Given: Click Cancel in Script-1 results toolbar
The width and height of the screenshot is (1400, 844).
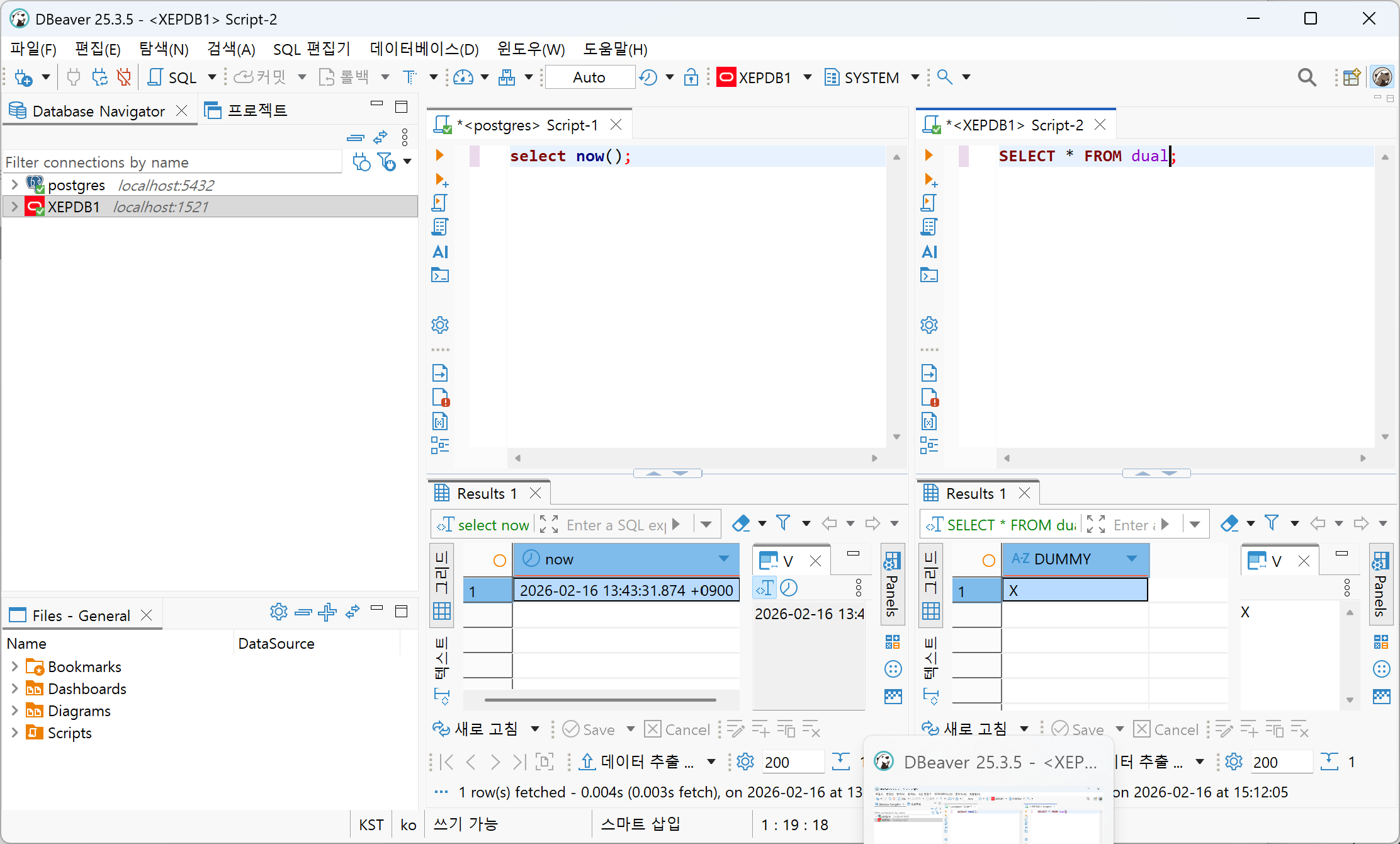Looking at the screenshot, I should pos(677,729).
